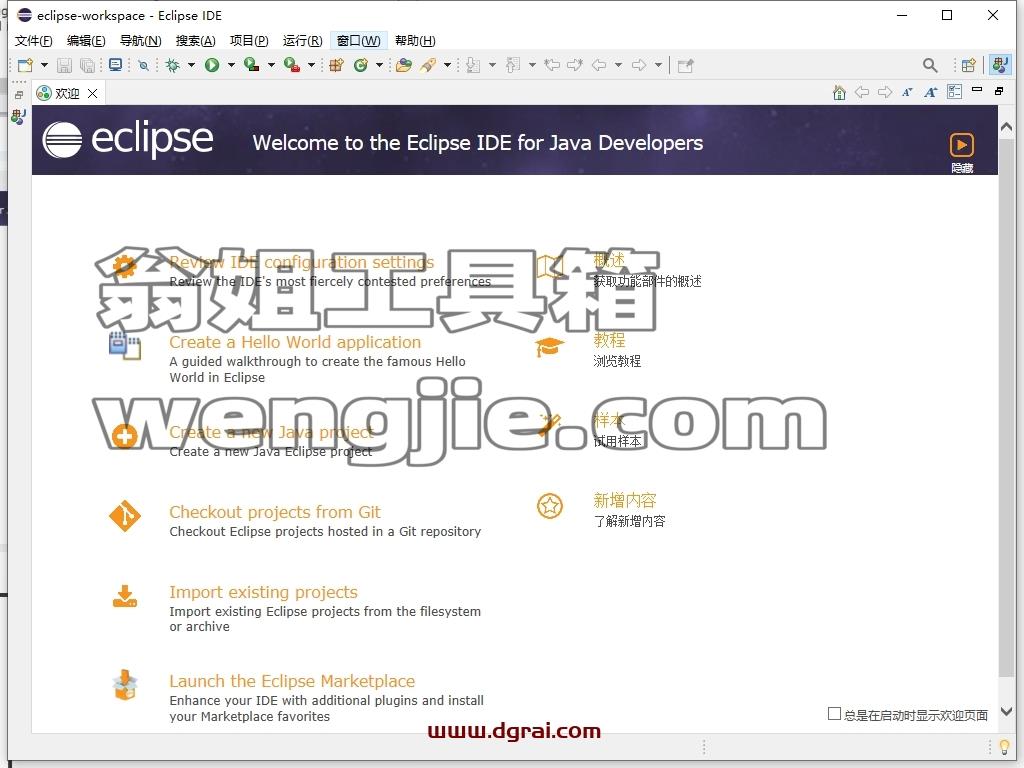The image size is (1024, 768).
Task: Expand the Coverage dropdown arrow
Action: [271, 65]
